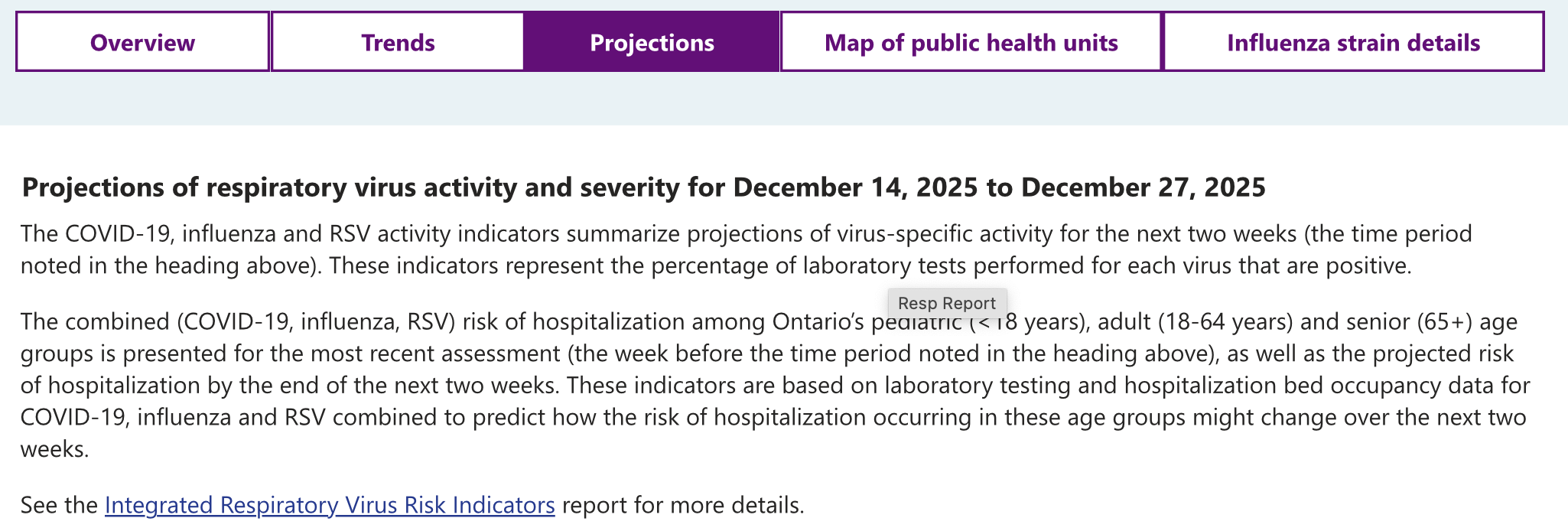The image size is (1568, 531).
Task: Switch to the Trends tab
Action: point(398,42)
